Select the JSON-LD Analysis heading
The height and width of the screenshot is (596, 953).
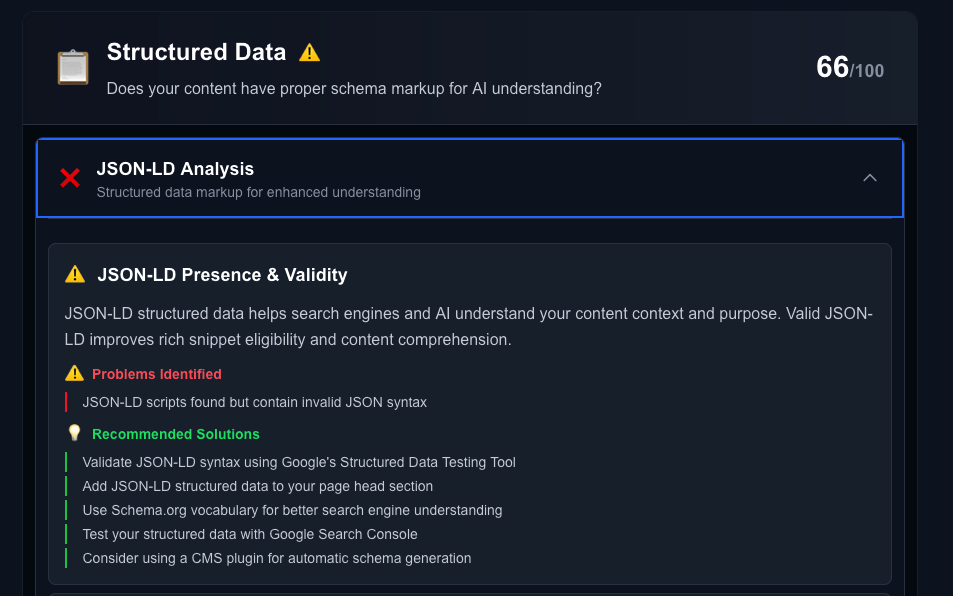(175, 169)
